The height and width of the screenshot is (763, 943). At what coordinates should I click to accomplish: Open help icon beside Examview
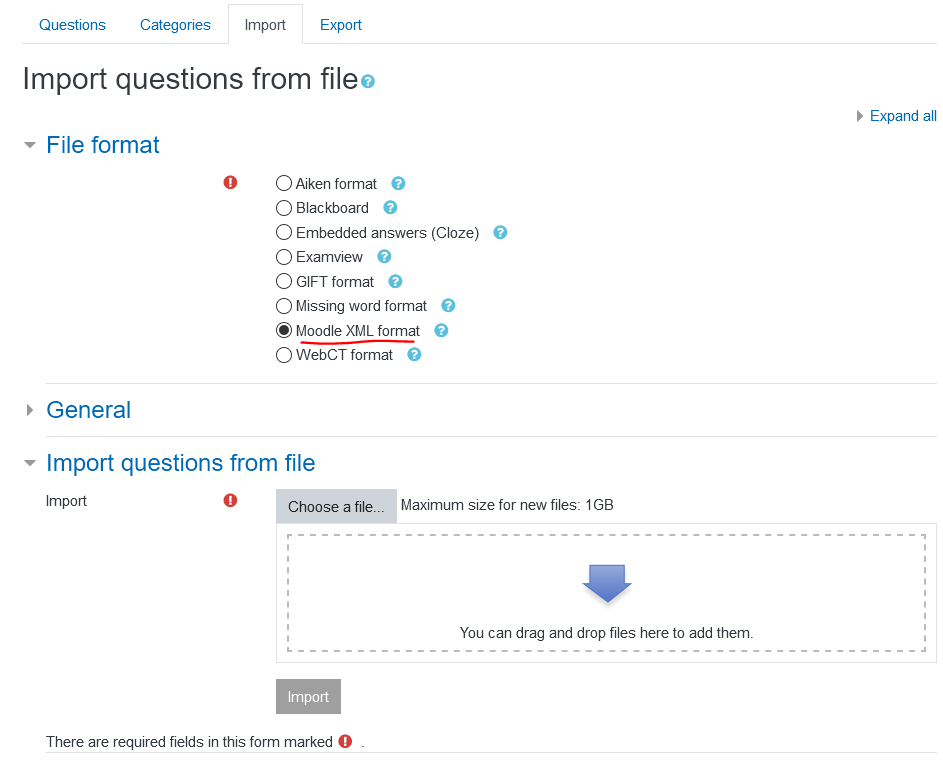pyautogui.click(x=384, y=257)
